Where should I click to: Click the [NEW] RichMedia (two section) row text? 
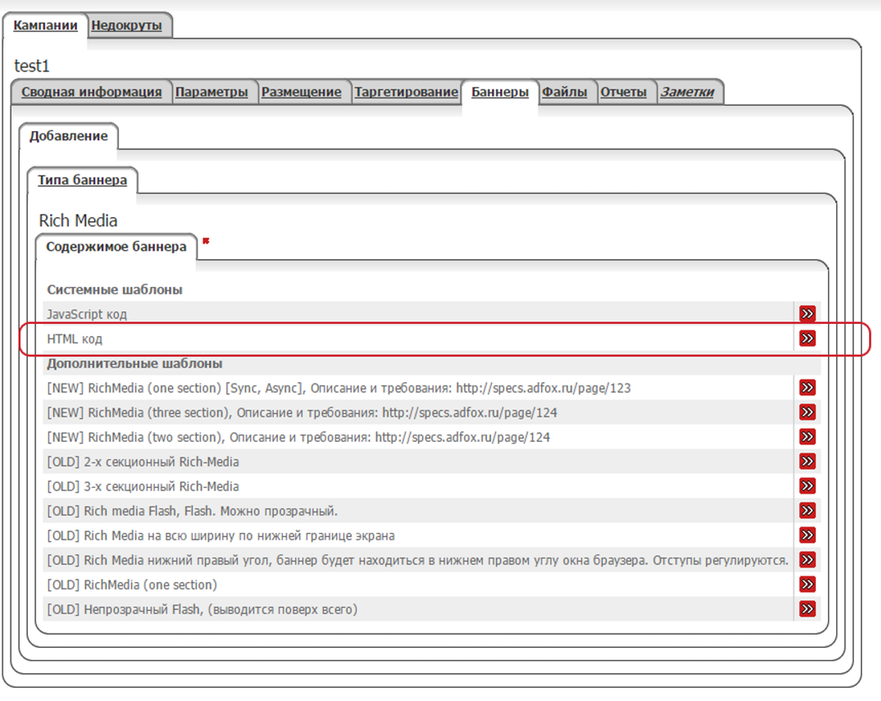click(298, 437)
